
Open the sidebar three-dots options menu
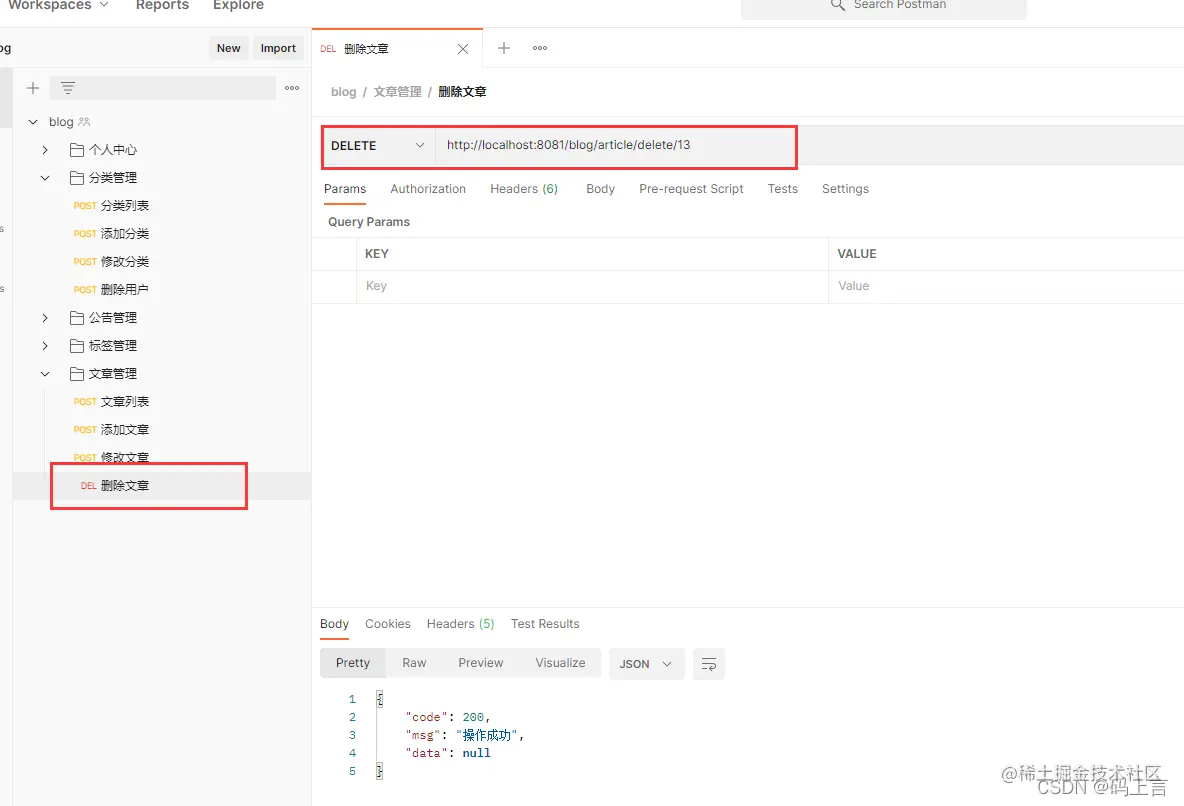292,88
